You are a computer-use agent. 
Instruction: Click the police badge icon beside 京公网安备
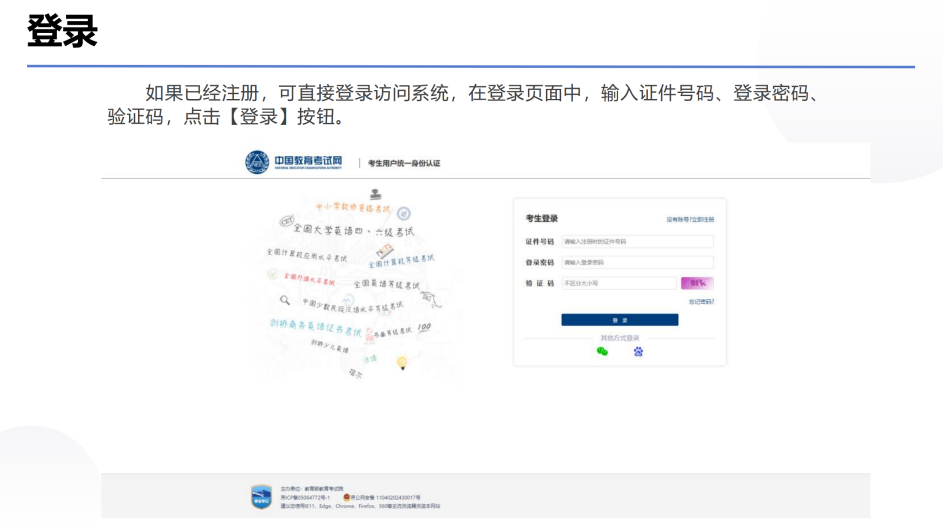tap(346, 497)
